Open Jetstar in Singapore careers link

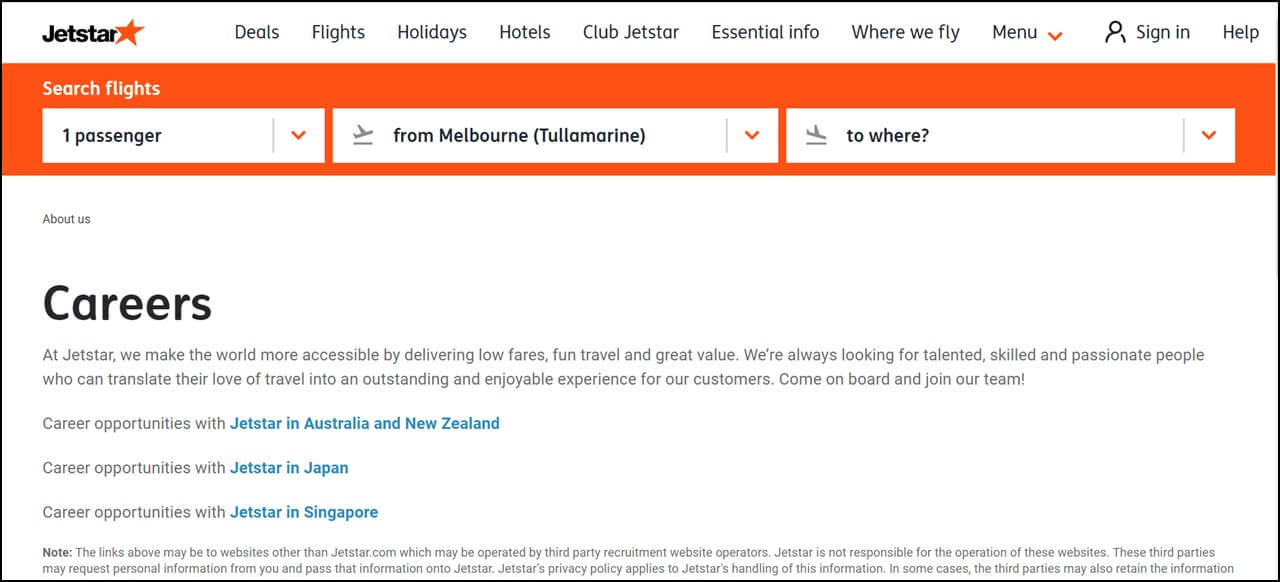(304, 512)
